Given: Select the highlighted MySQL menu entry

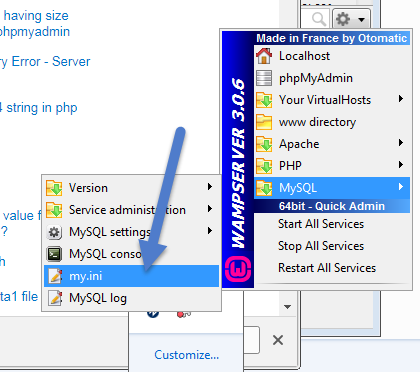Looking at the screenshot, I should 332,188.
